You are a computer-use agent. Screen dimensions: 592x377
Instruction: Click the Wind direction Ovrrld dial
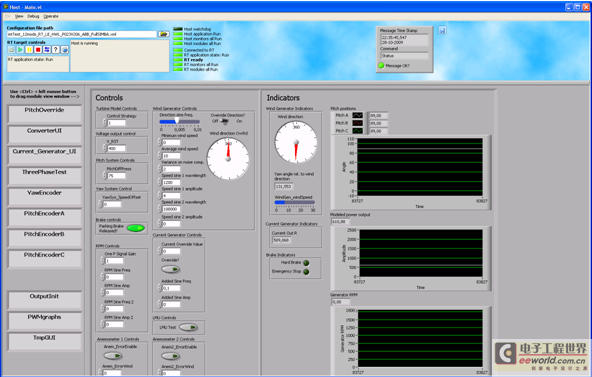pos(228,158)
